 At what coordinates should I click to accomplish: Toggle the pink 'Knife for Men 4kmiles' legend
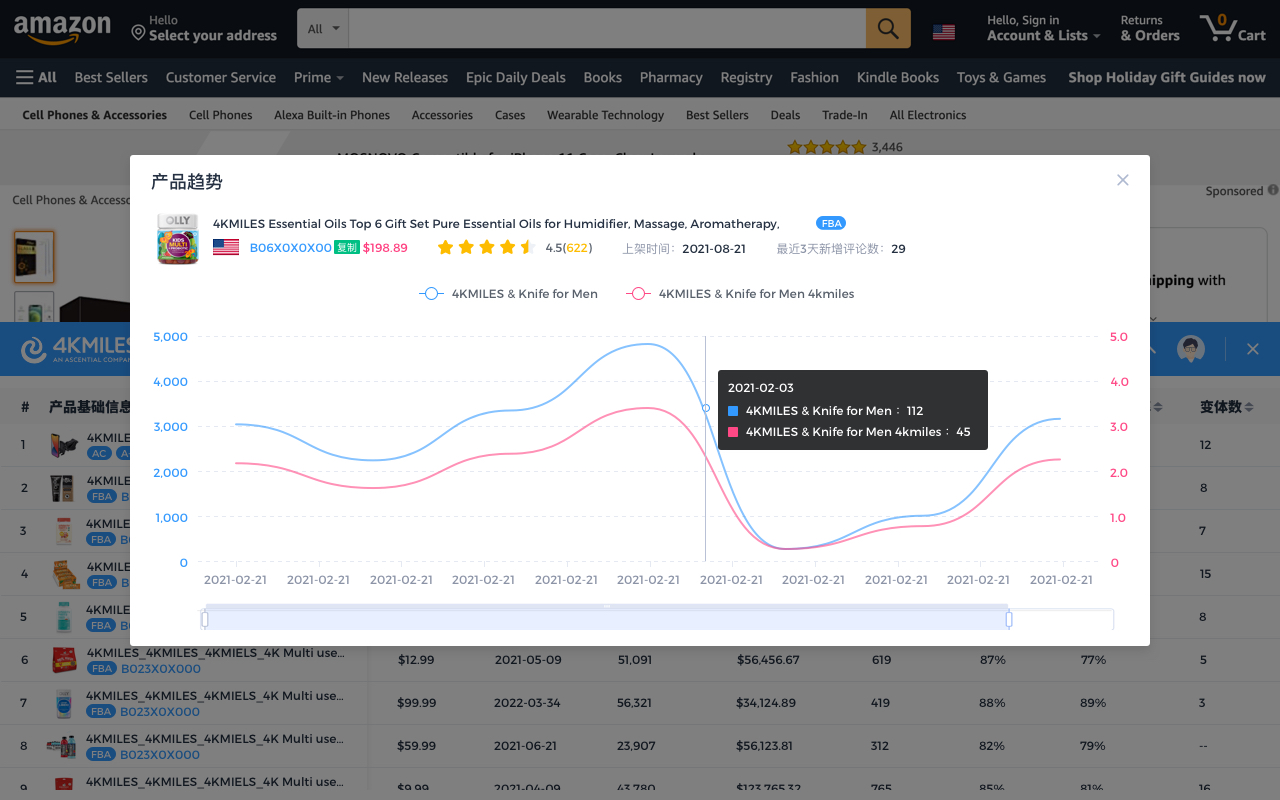pos(740,293)
